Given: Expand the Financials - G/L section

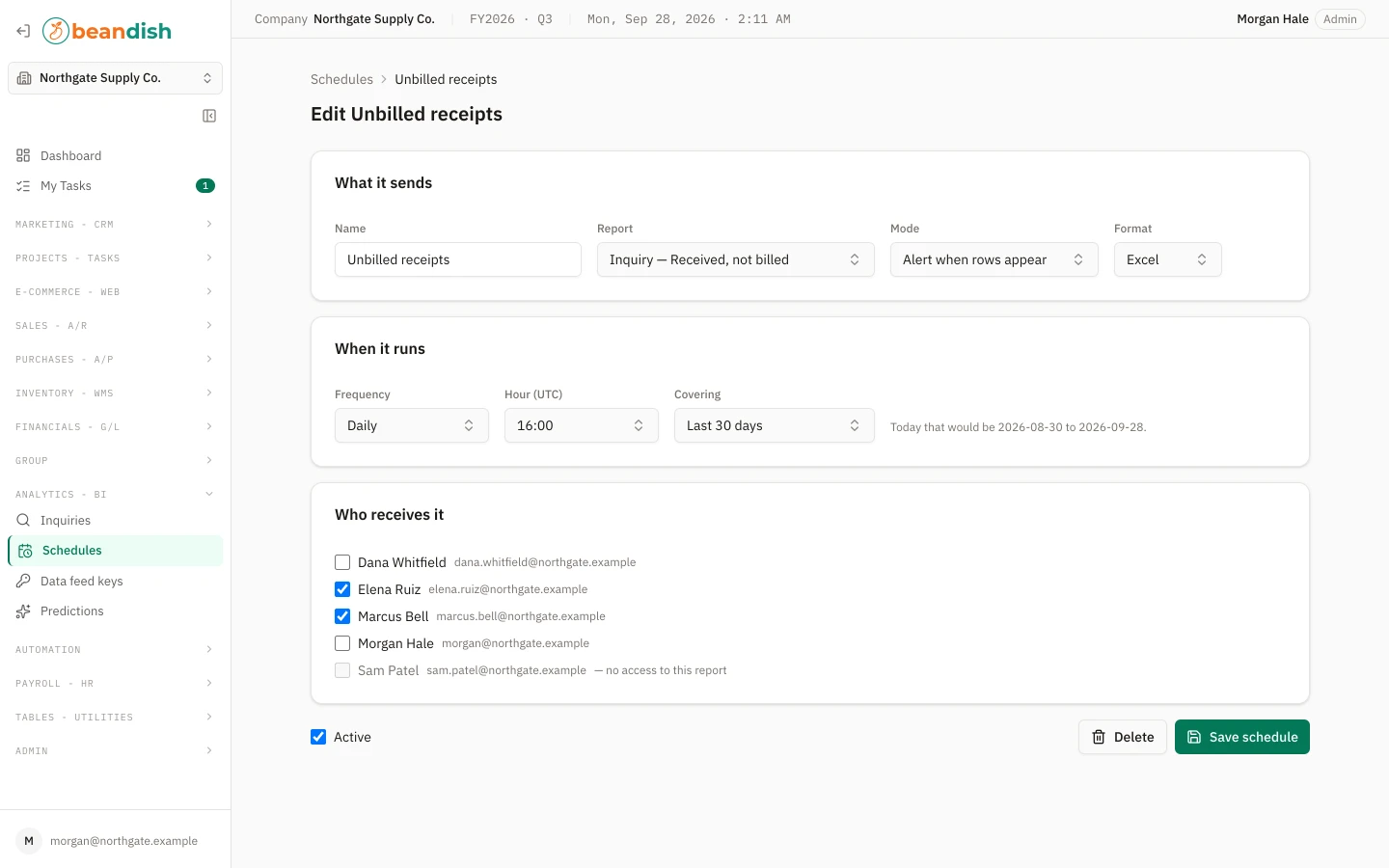Looking at the screenshot, I should click(x=115, y=426).
